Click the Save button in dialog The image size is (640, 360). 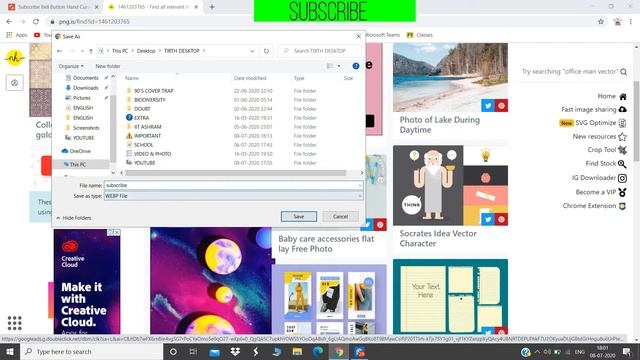298,216
